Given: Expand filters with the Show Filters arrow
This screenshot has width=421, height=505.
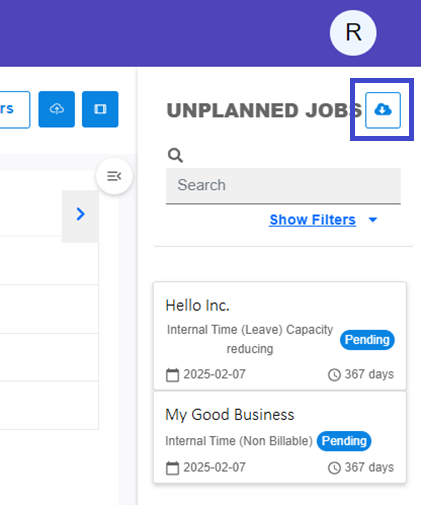Looking at the screenshot, I should coord(373,220).
